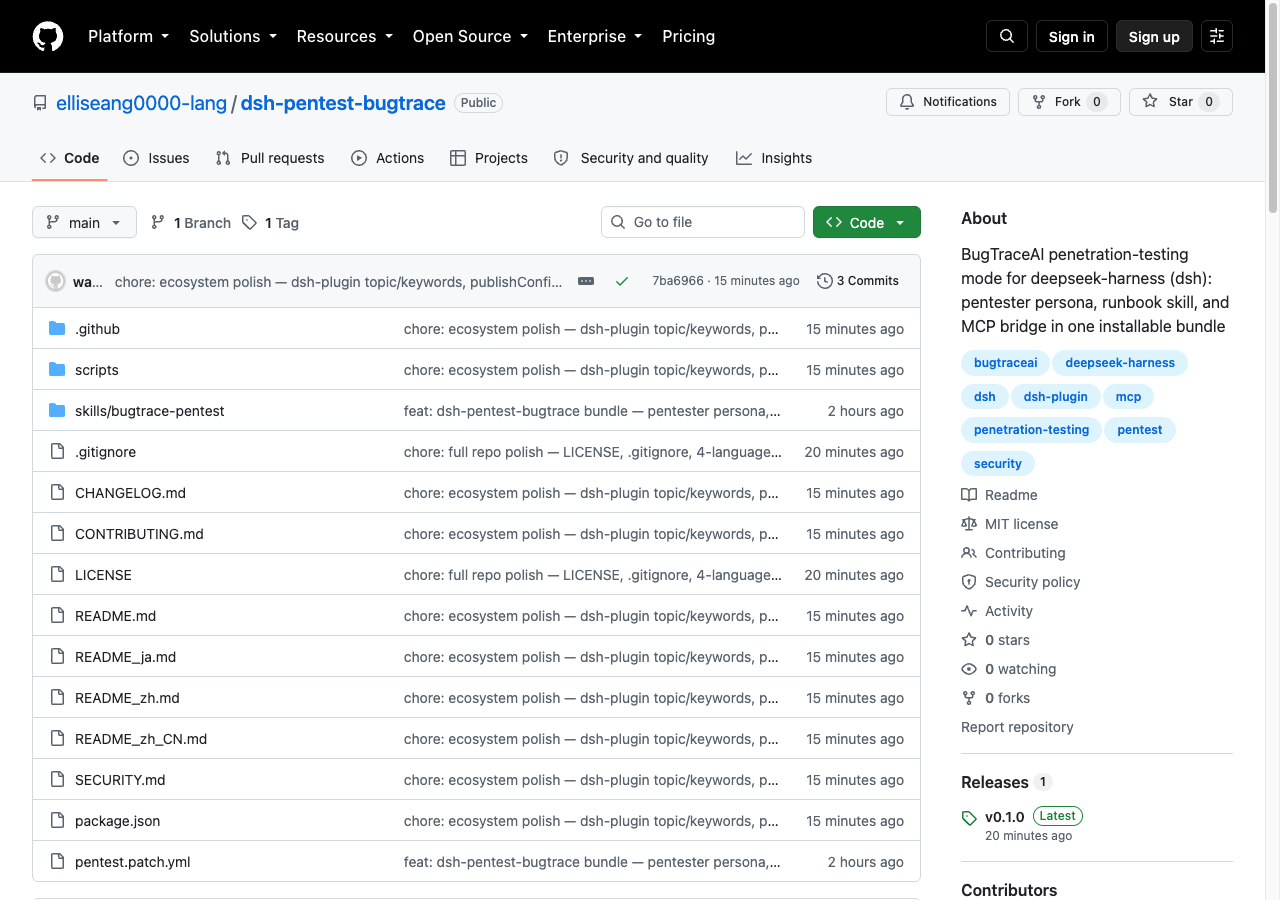Viewport: 1280px width, 900px height.
Task: Open the .gitignore file
Action: point(105,452)
